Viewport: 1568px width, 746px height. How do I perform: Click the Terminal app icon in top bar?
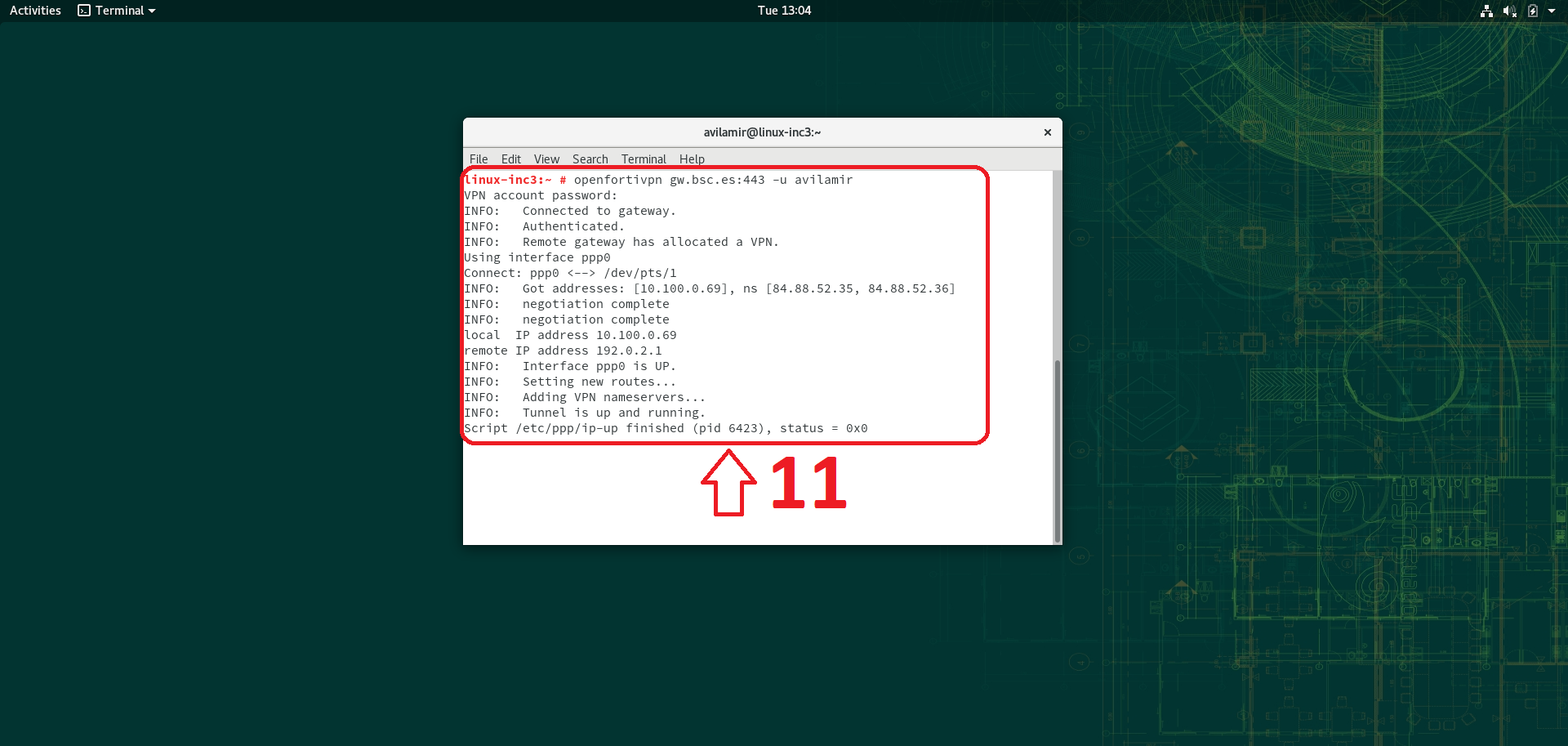click(x=84, y=11)
